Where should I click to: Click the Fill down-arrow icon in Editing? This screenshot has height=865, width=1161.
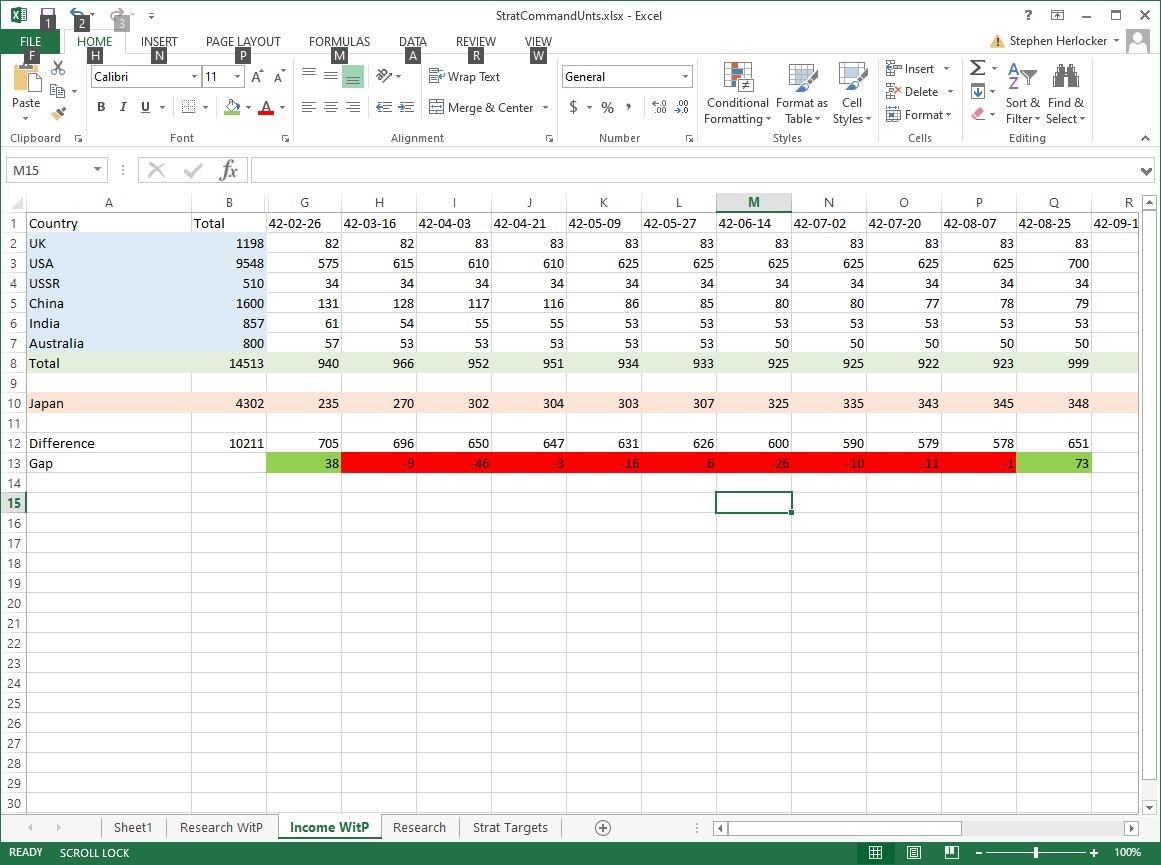click(x=977, y=92)
